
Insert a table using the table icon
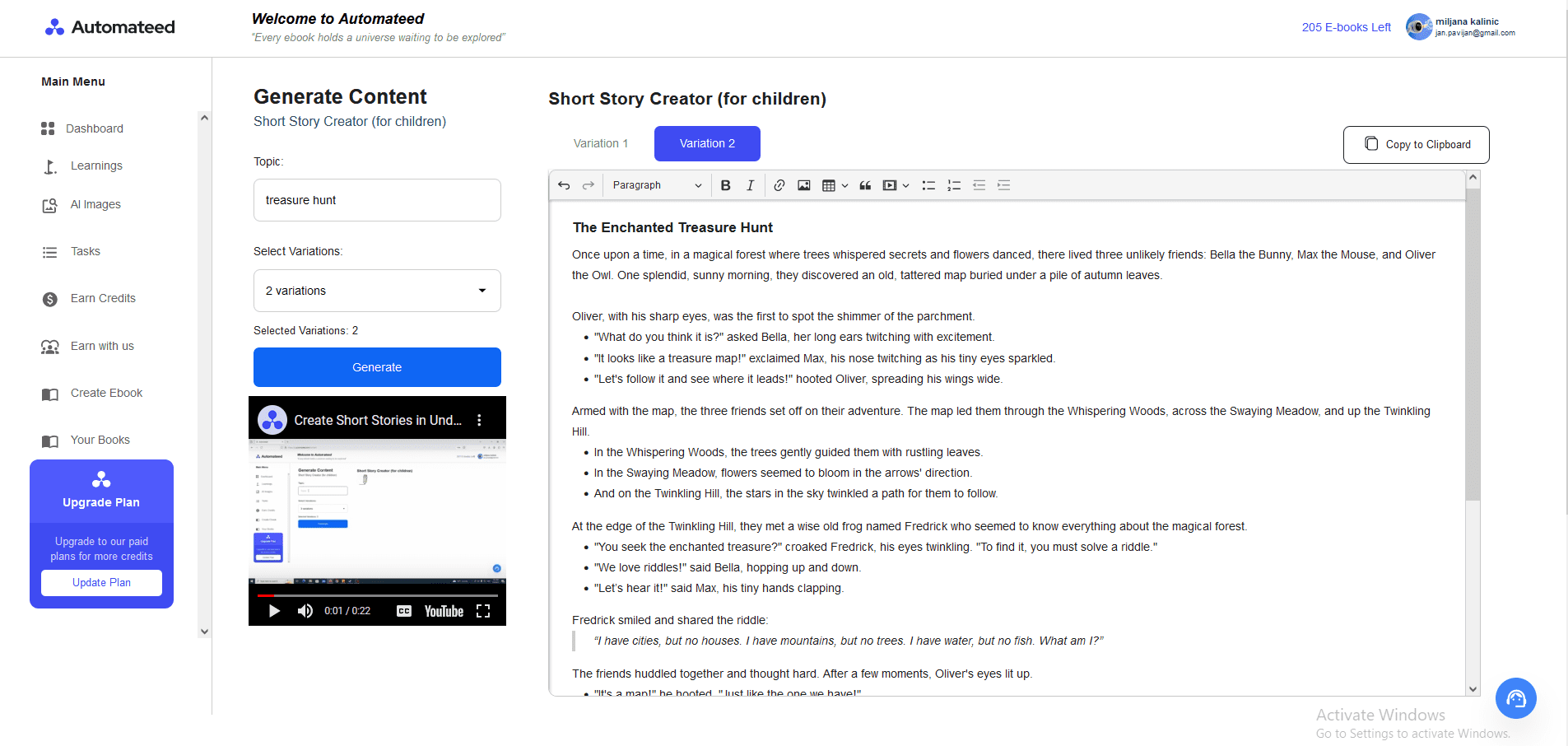pos(831,185)
